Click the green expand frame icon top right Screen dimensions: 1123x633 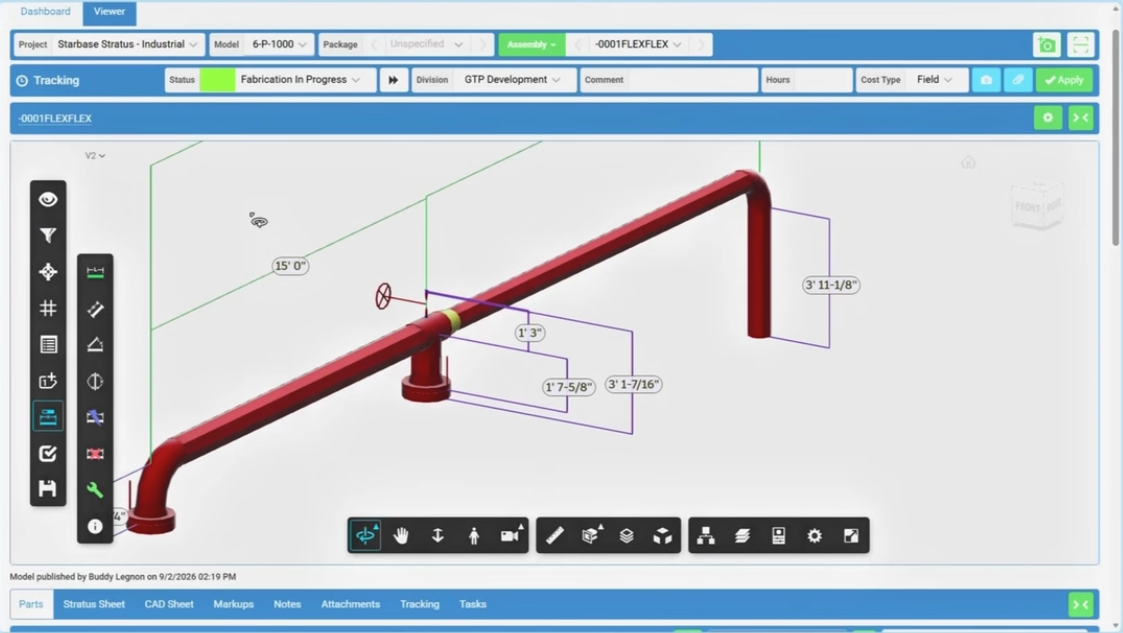(x=1081, y=44)
